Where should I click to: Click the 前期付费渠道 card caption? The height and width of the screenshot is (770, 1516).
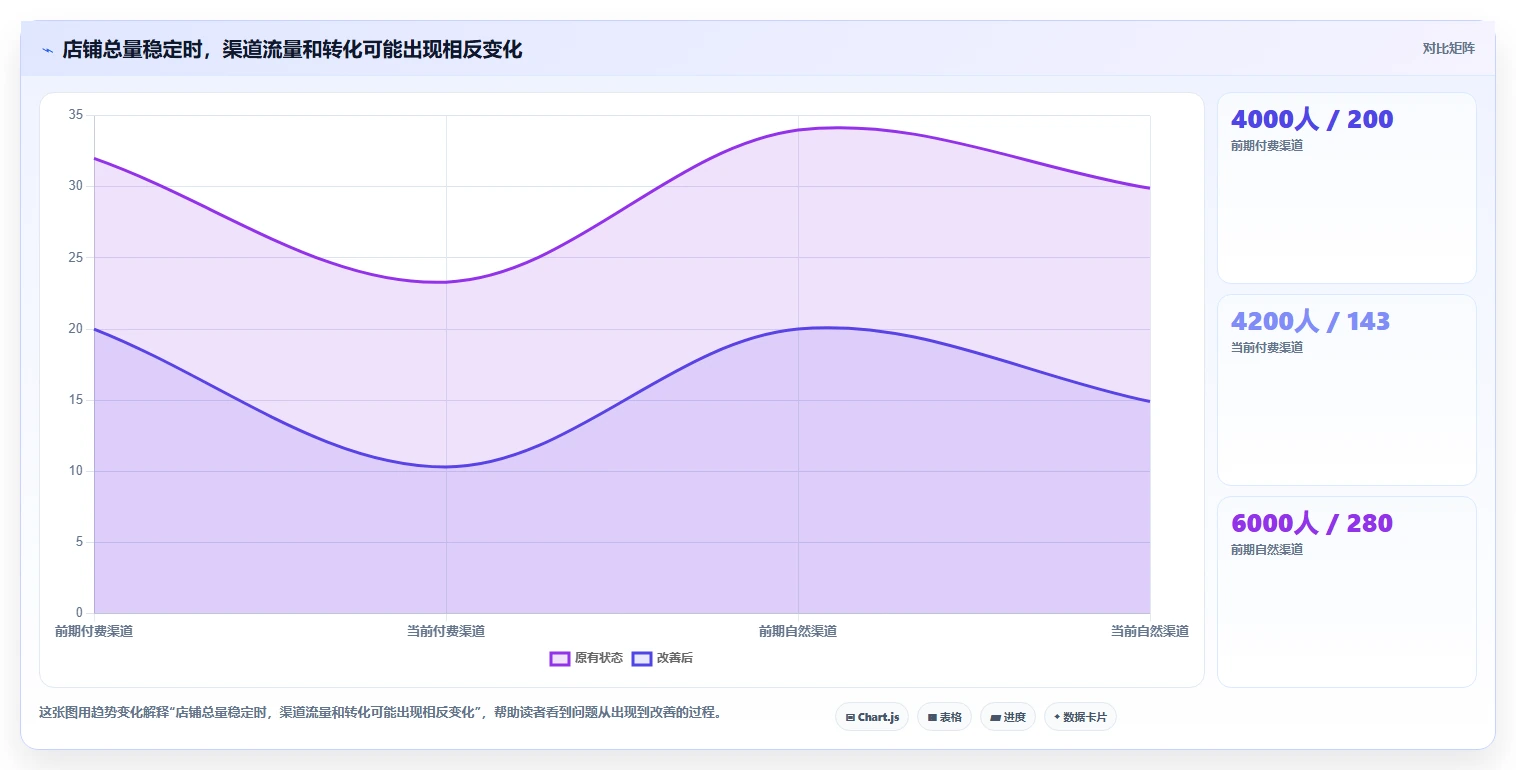pos(1267,145)
